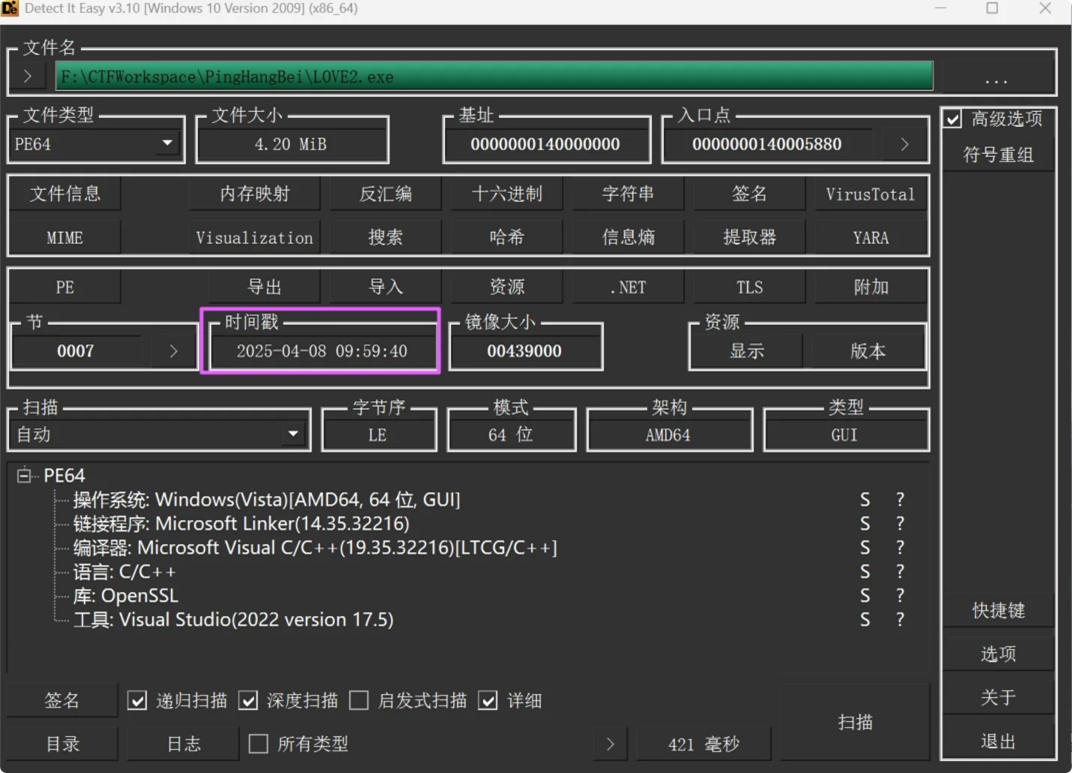Viewport: 1072px width, 773px height.
Task: Enable the 启发式扫描 checkbox
Action: pos(359,701)
